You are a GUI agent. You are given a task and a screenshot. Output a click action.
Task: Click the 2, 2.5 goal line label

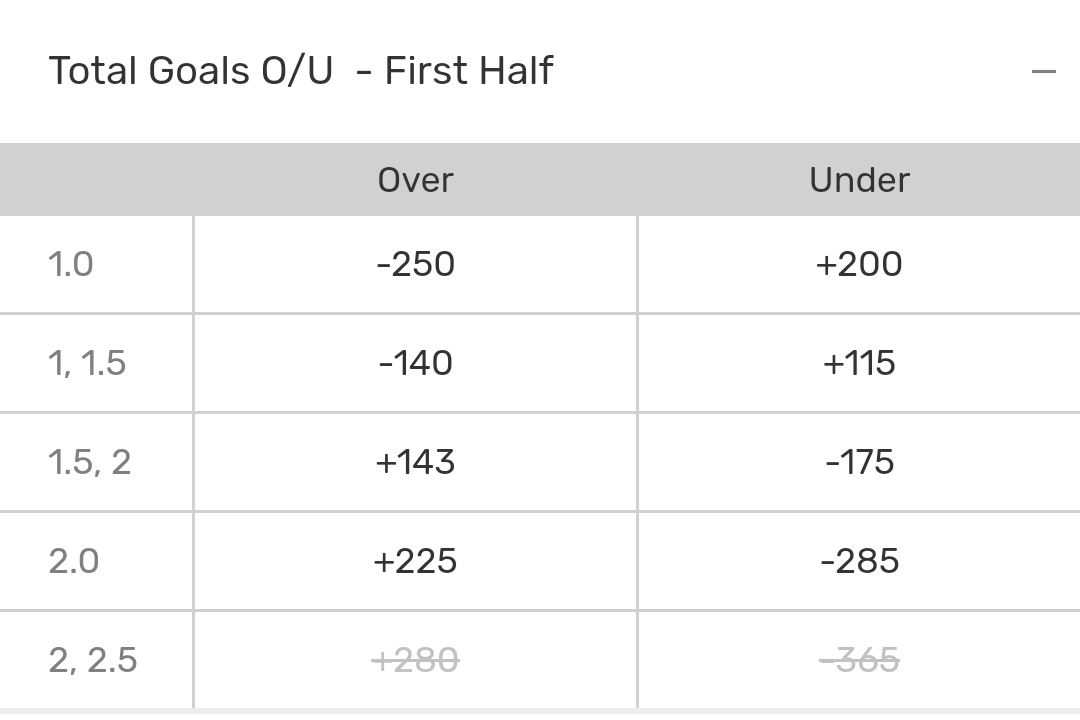93,660
